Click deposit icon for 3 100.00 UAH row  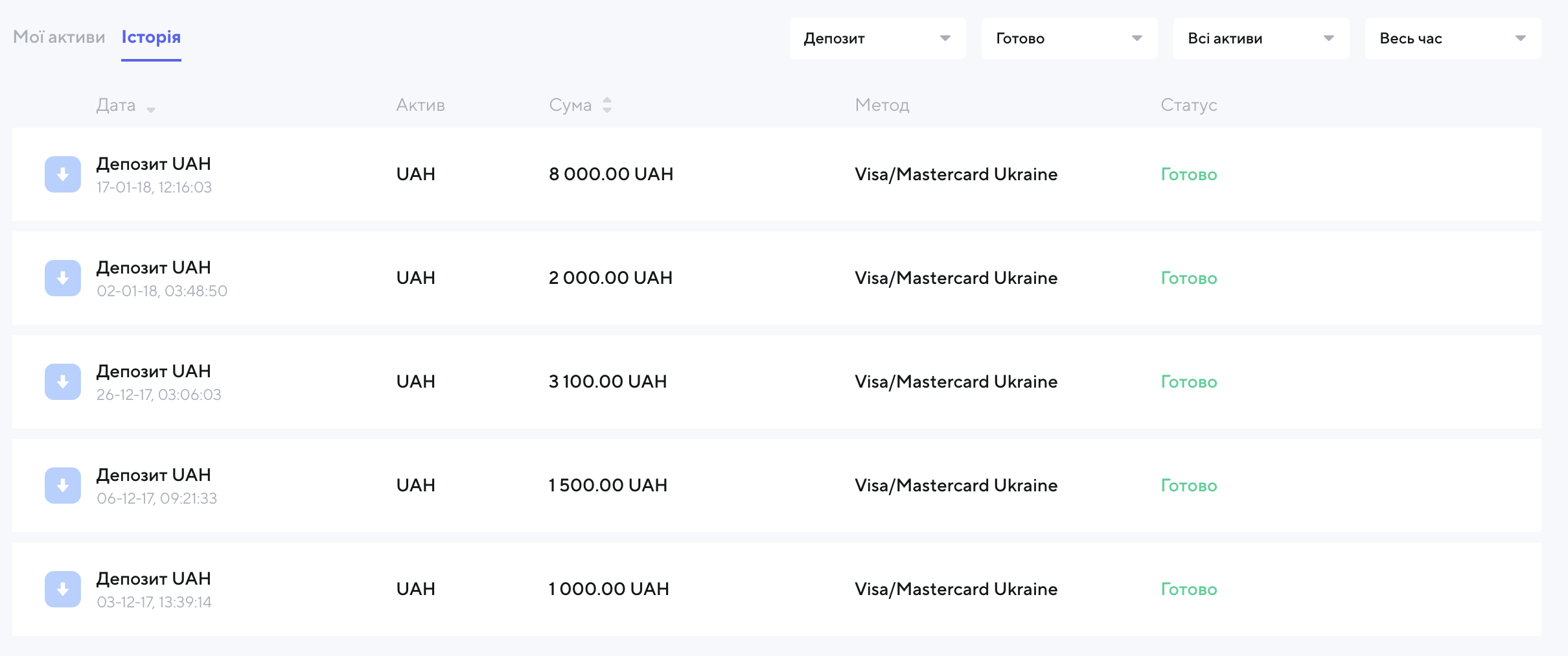[63, 382]
